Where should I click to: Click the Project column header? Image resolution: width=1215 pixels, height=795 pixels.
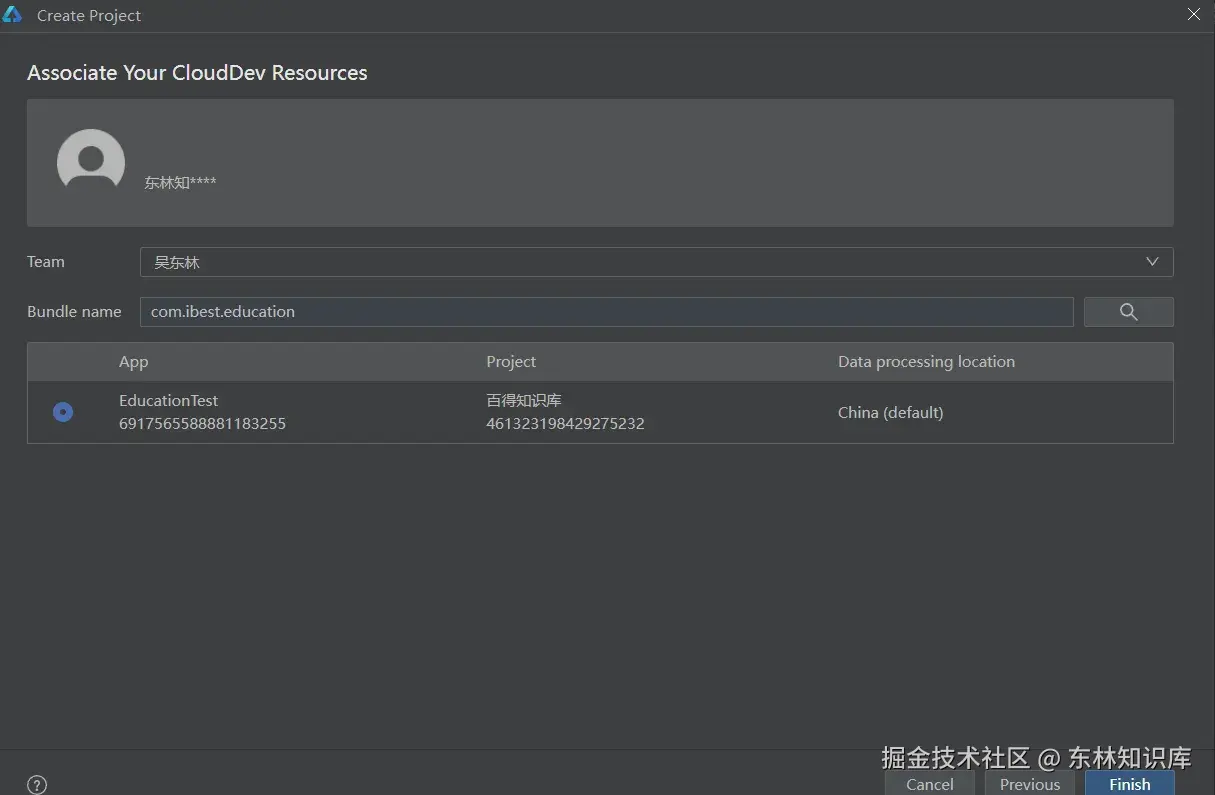pyautogui.click(x=511, y=362)
